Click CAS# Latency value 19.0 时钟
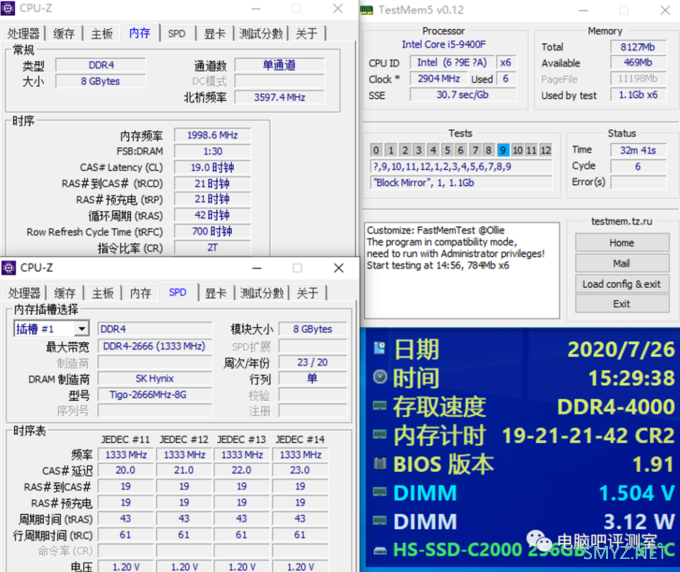680x572 pixels. (212, 167)
